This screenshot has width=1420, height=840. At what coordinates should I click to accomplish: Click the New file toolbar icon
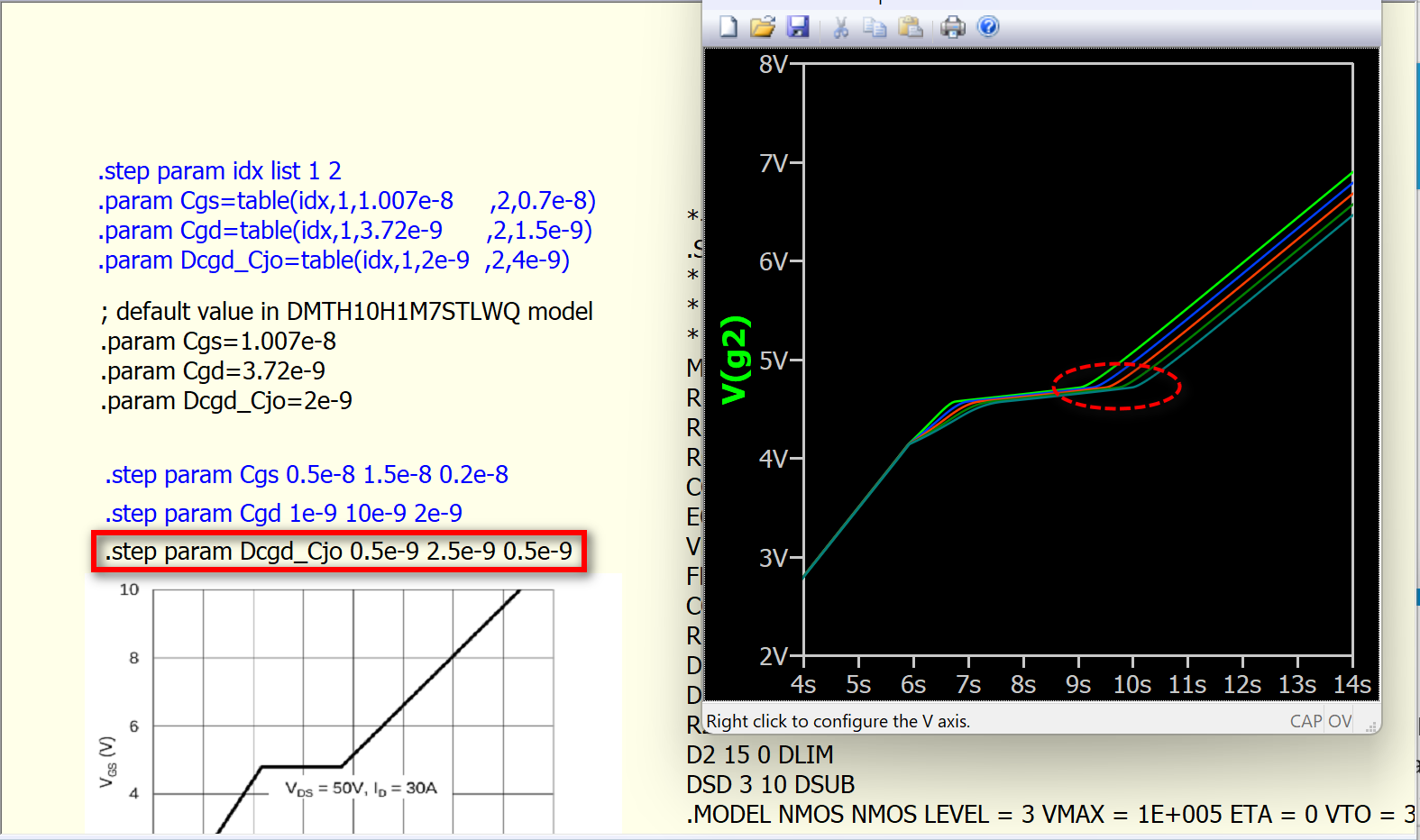pos(728,27)
